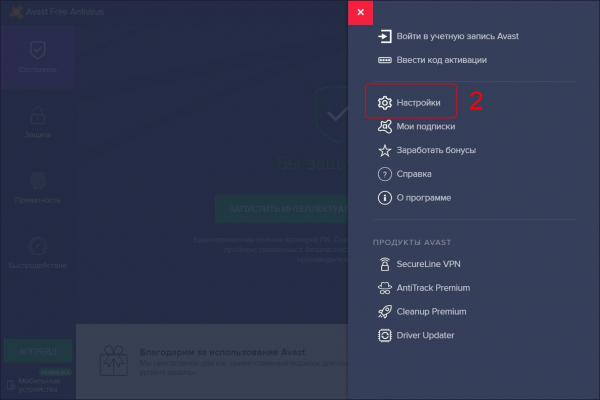This screenshot has height=400, width=600.
Task: Click the activation code key icon
Action: 385,60
